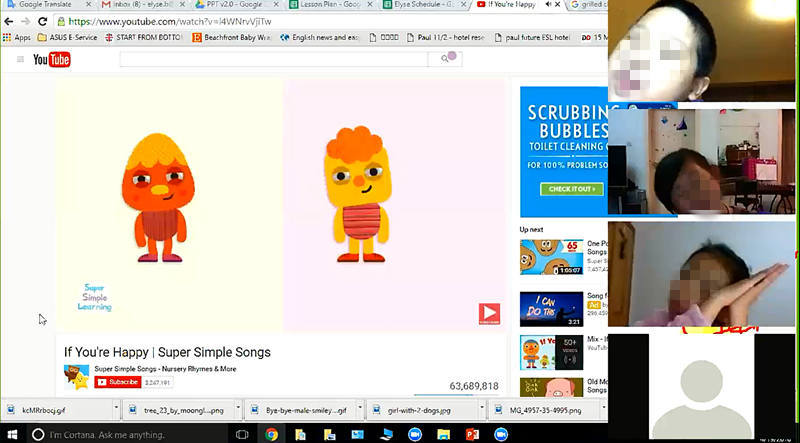
Task: Click the YouTube logo
Action: pos(52,60)
